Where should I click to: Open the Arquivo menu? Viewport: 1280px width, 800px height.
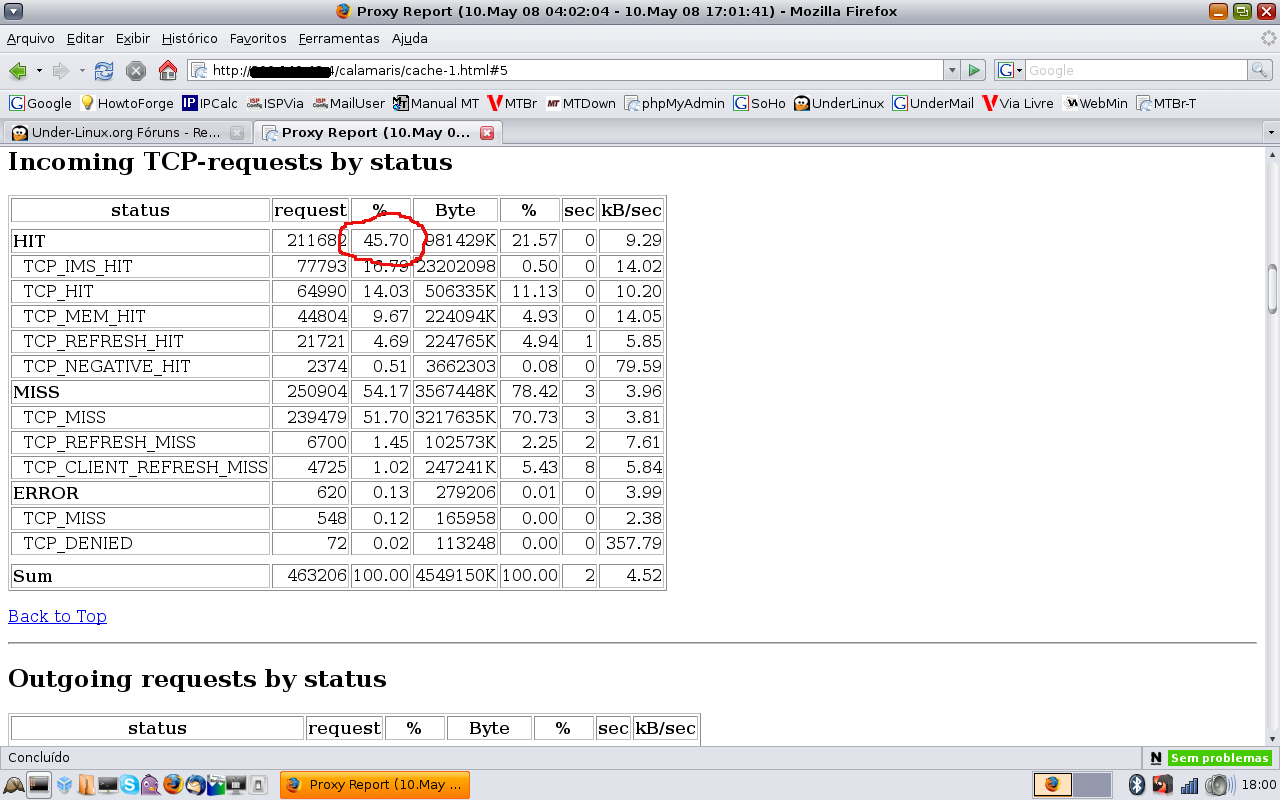(31, 38)
